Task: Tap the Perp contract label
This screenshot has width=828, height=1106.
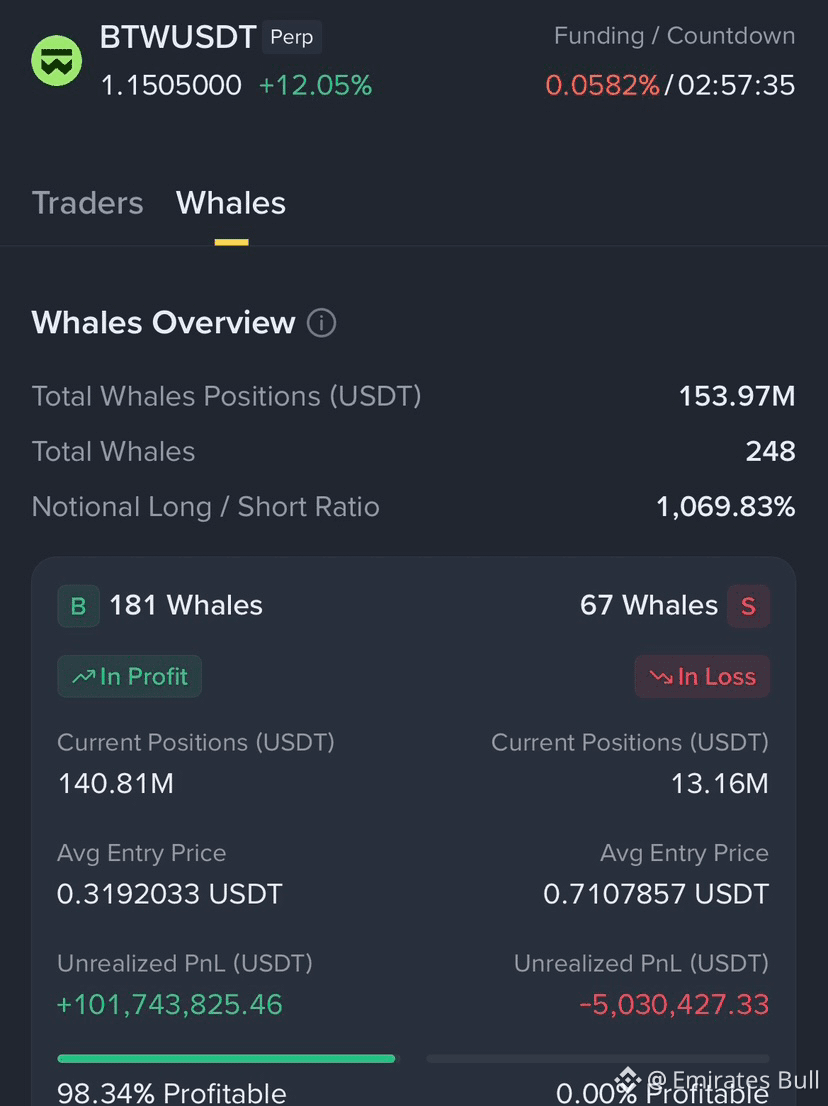Action: click(x=292, y=37)
